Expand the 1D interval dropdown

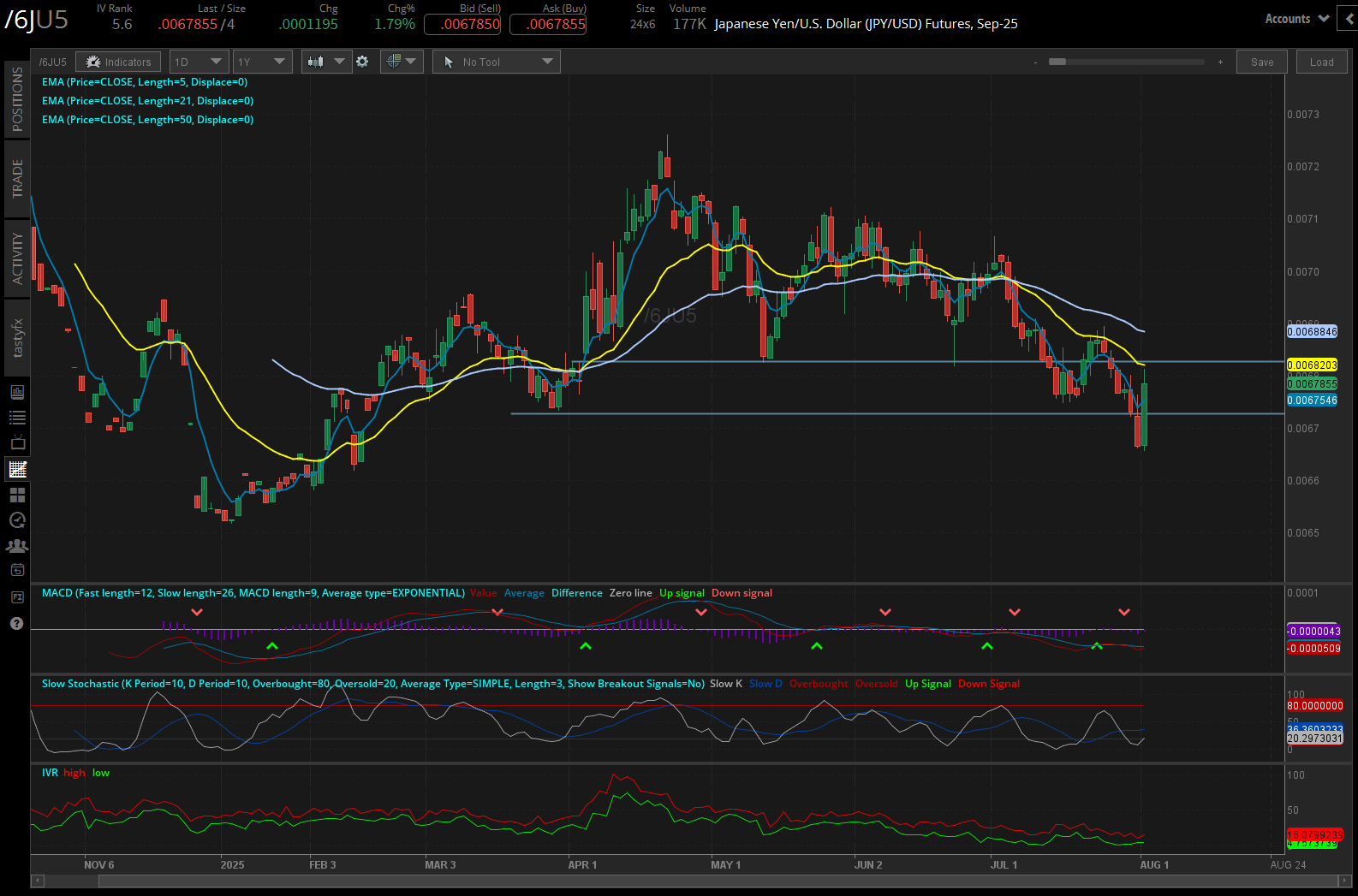198,62
